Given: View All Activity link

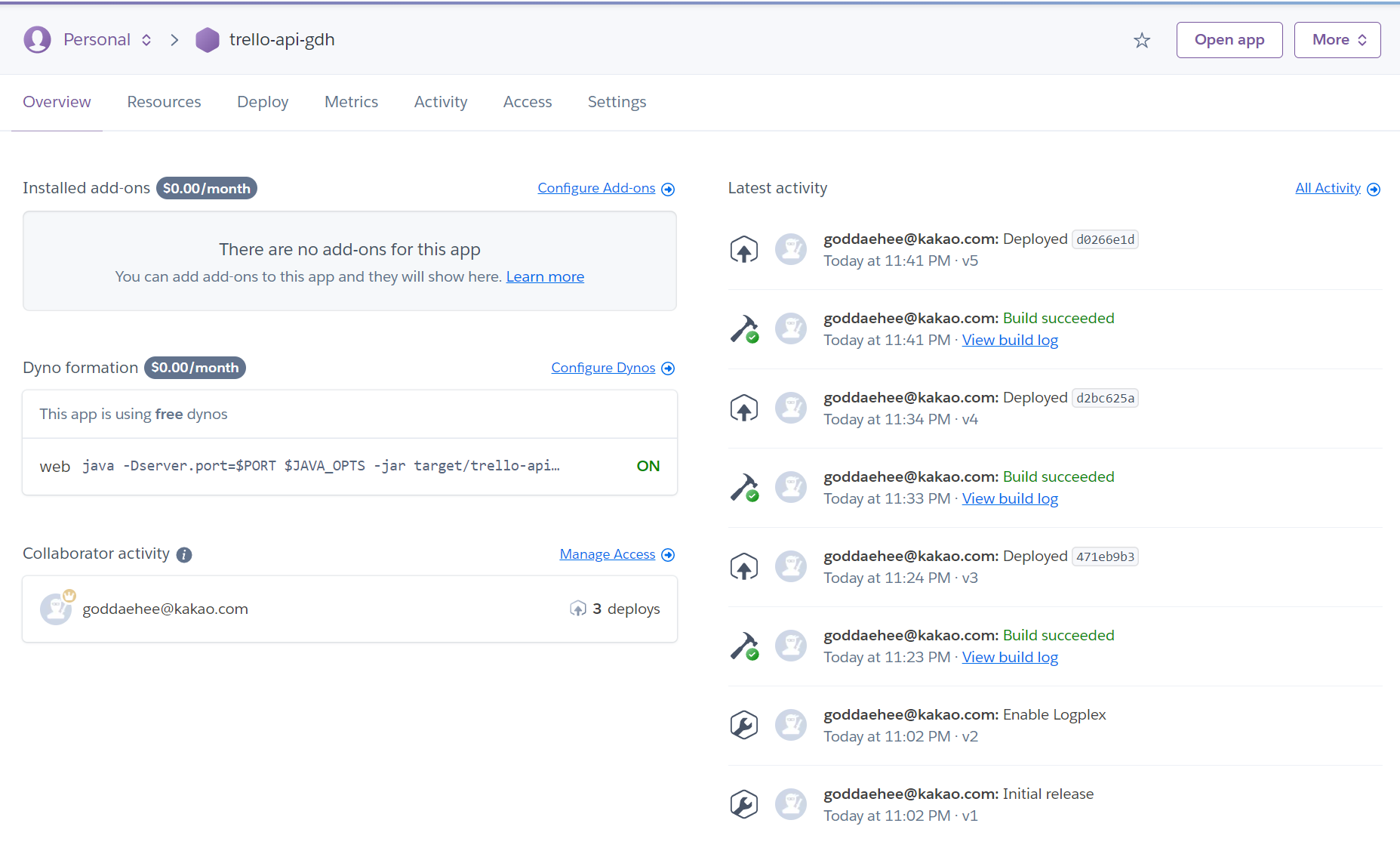Looking at the screenshot, I should [x=1328, y=188].
